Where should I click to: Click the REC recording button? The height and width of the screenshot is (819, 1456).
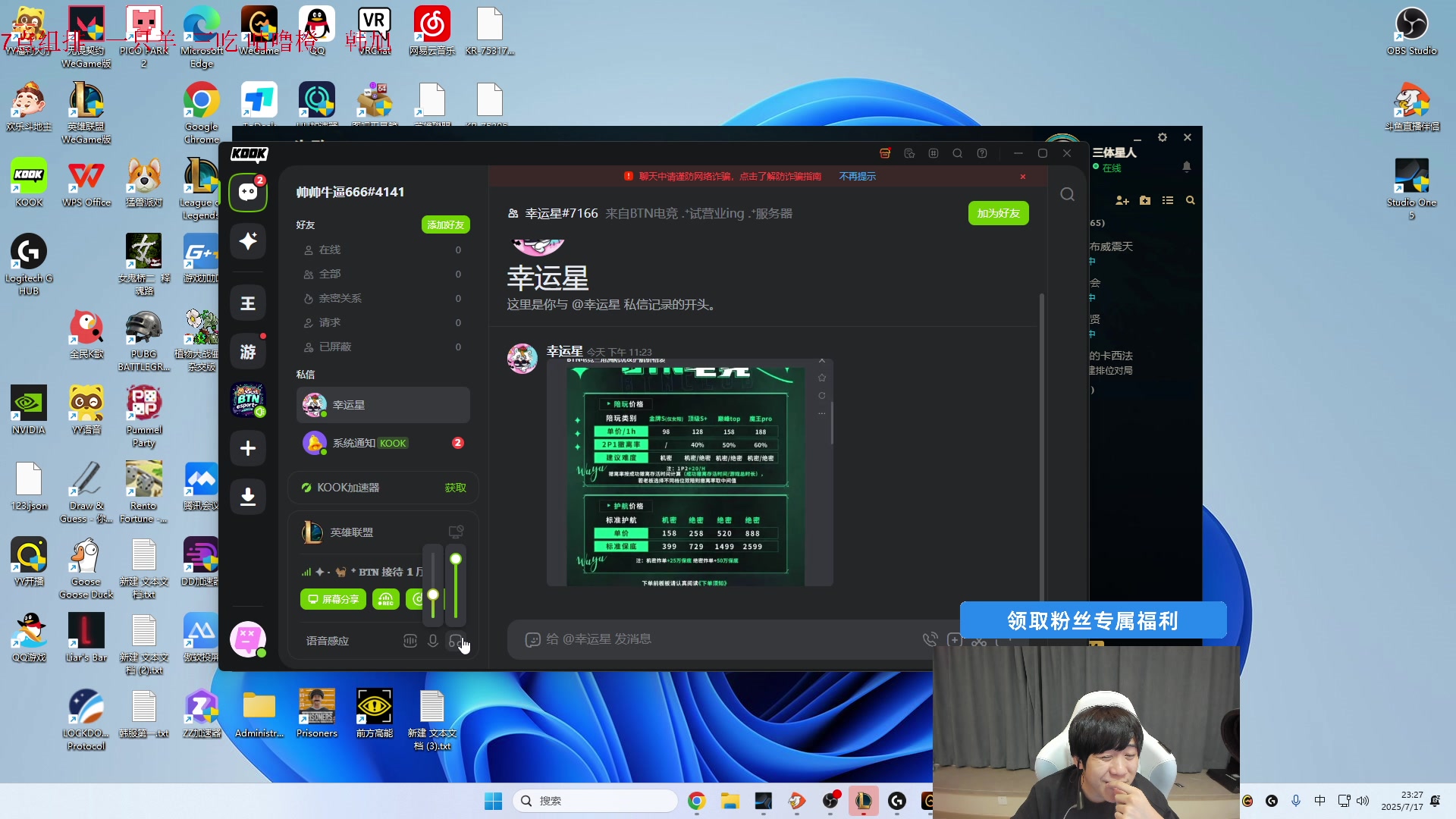[386, 599]
